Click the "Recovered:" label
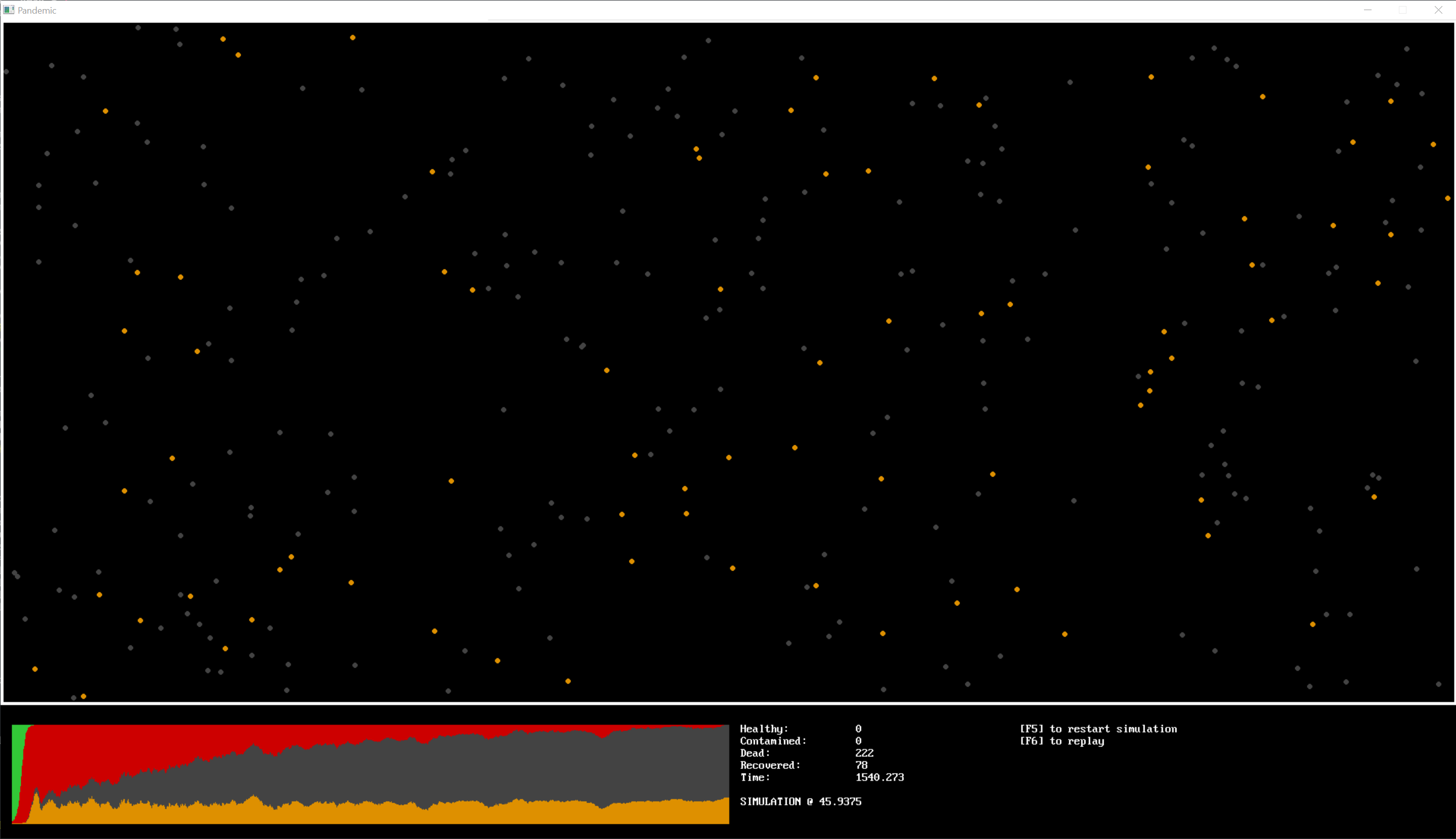Image resolution: width=1456 pixels, height=839 pixels. (770, 765)
